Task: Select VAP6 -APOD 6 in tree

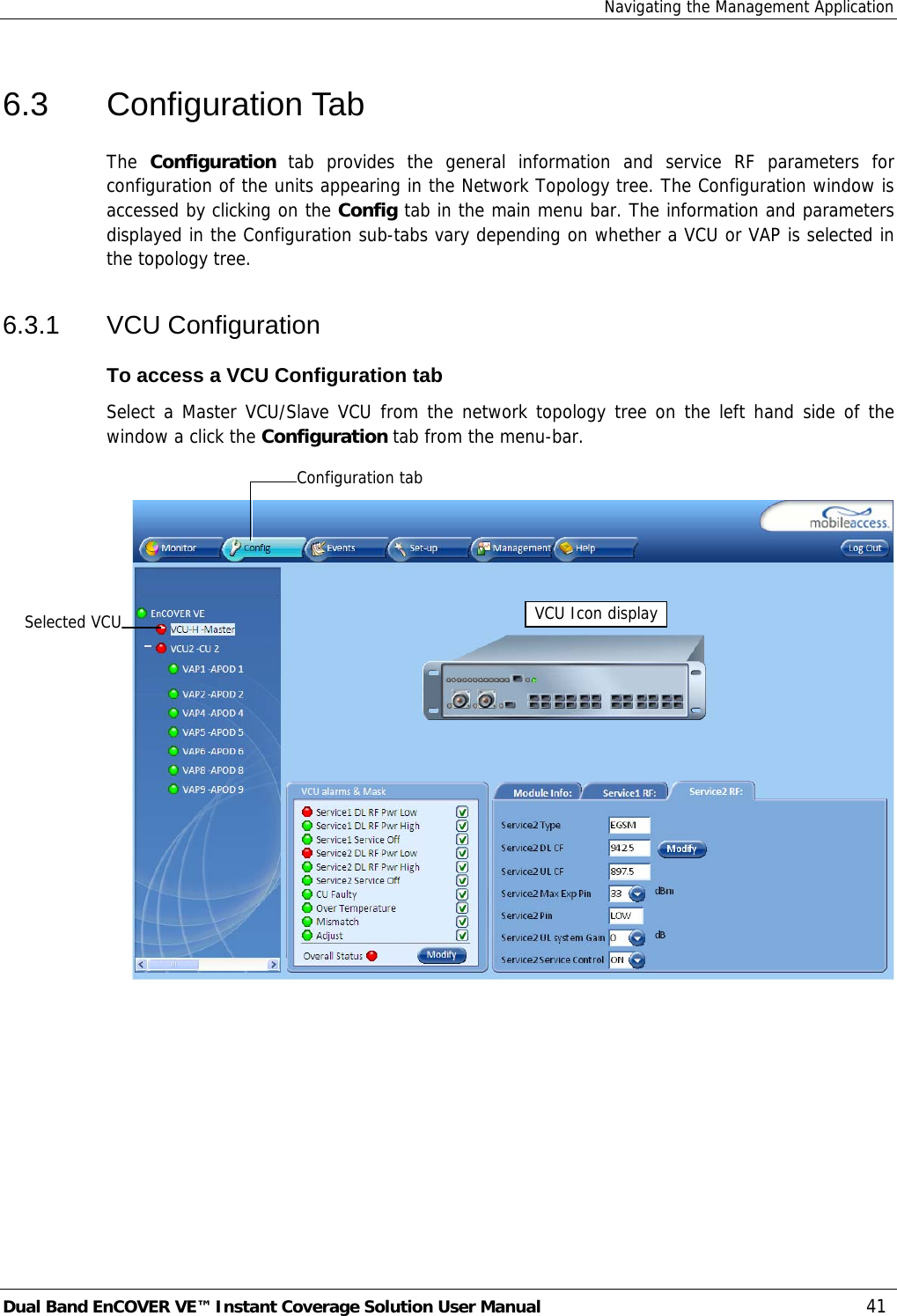Action: pos(213,752)
